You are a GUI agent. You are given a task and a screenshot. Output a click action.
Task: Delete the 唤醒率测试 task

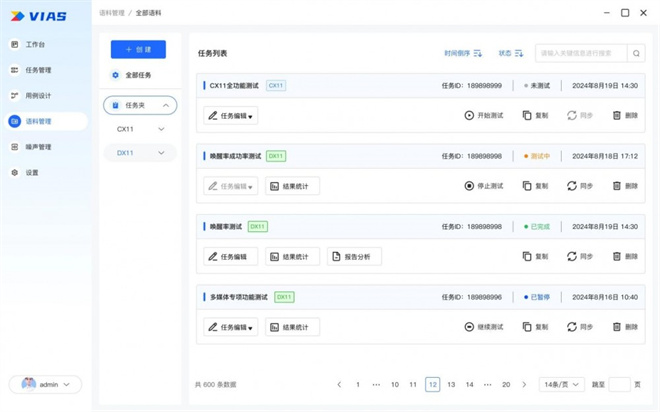coord(624,256)
